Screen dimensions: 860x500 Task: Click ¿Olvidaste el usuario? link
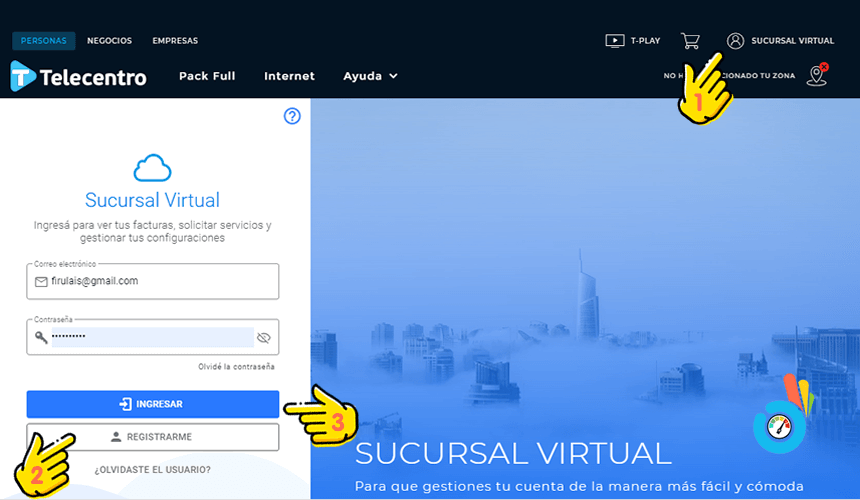click(152, 470)
